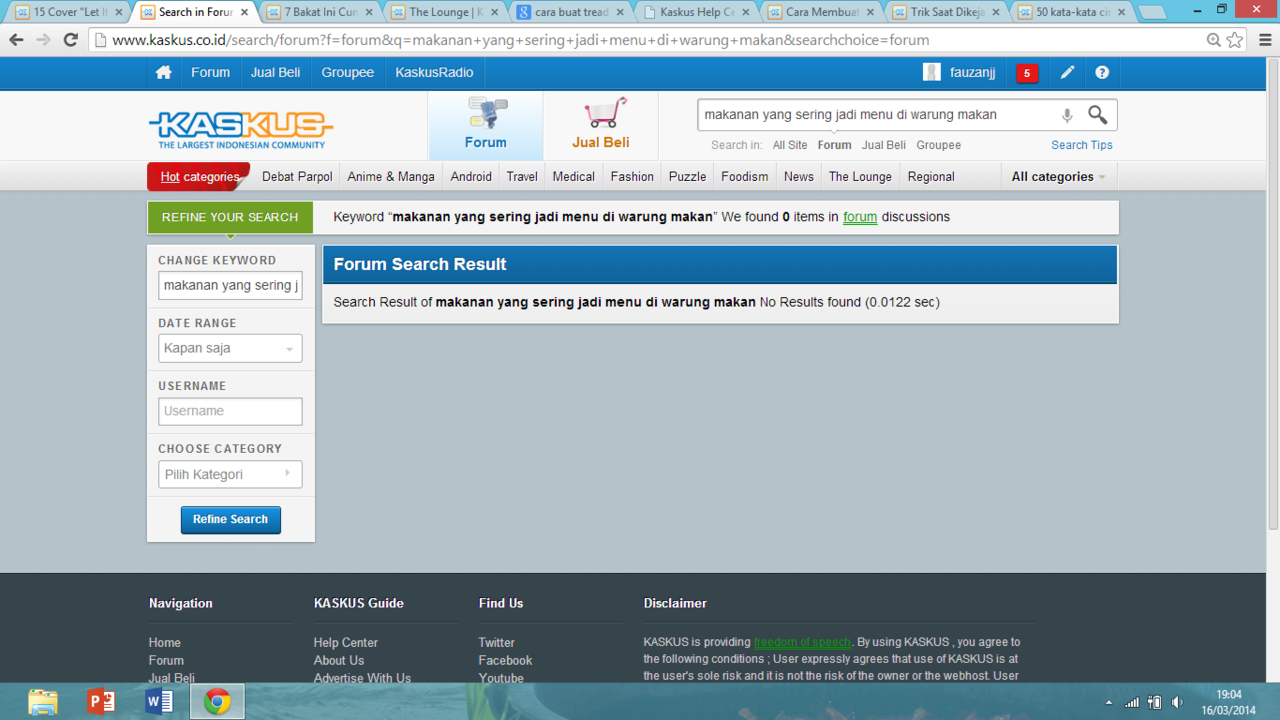The height and width of the screenshot is (720, 1280).
Task: Close the Search in Forum tab
Action: click(245, 12)
